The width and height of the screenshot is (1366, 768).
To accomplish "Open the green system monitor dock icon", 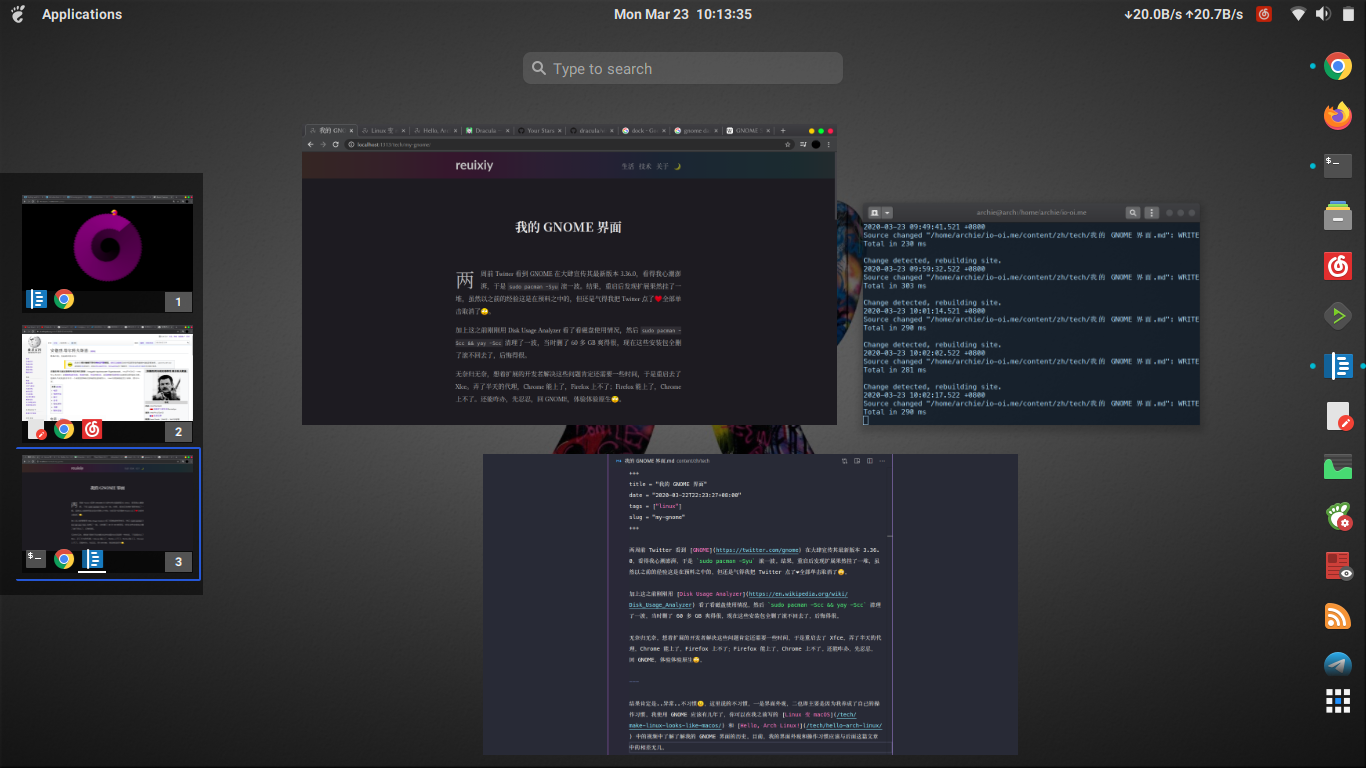I will click(x=1338, y=466).
